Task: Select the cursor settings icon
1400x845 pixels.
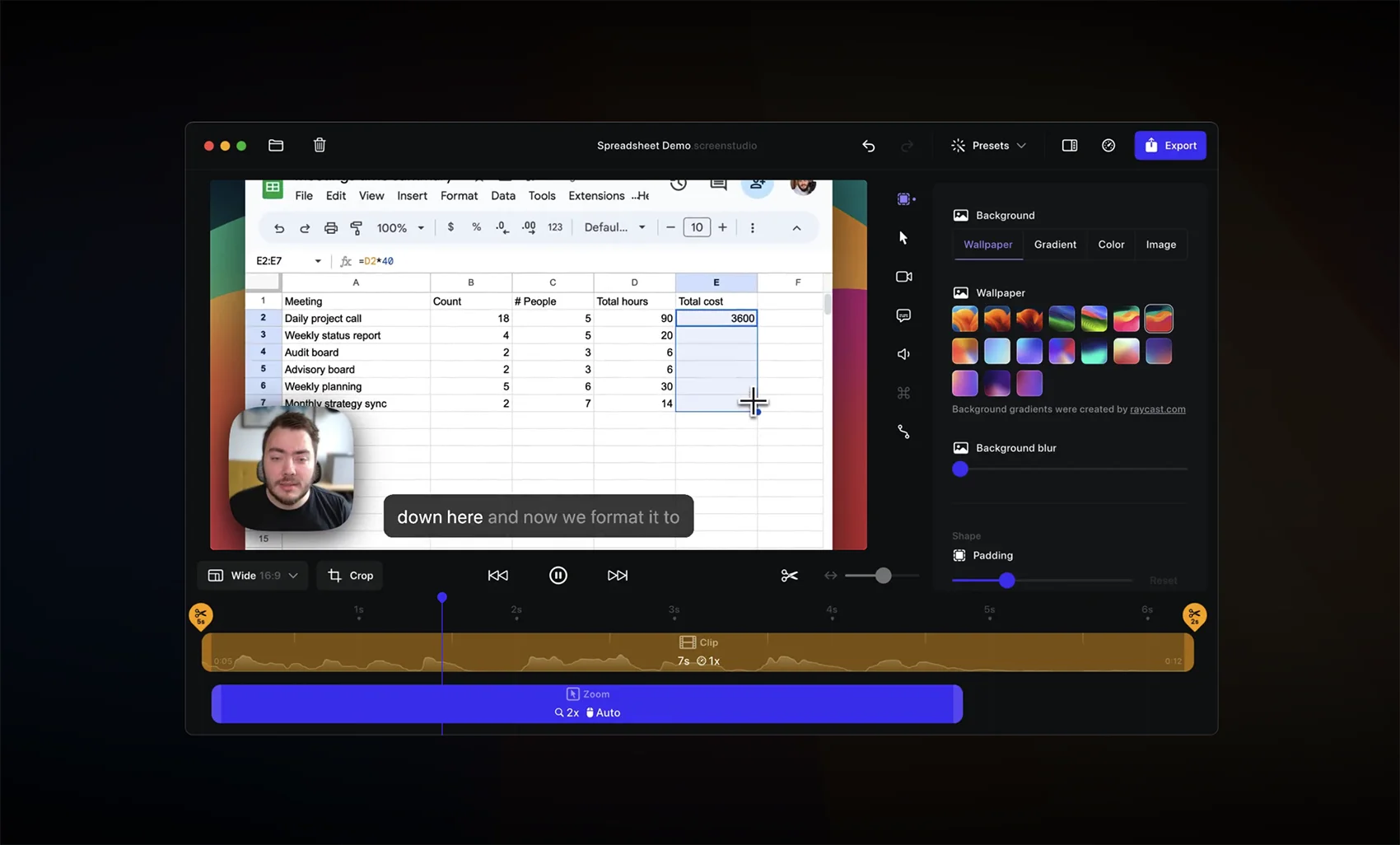Action: pos(903,238)
